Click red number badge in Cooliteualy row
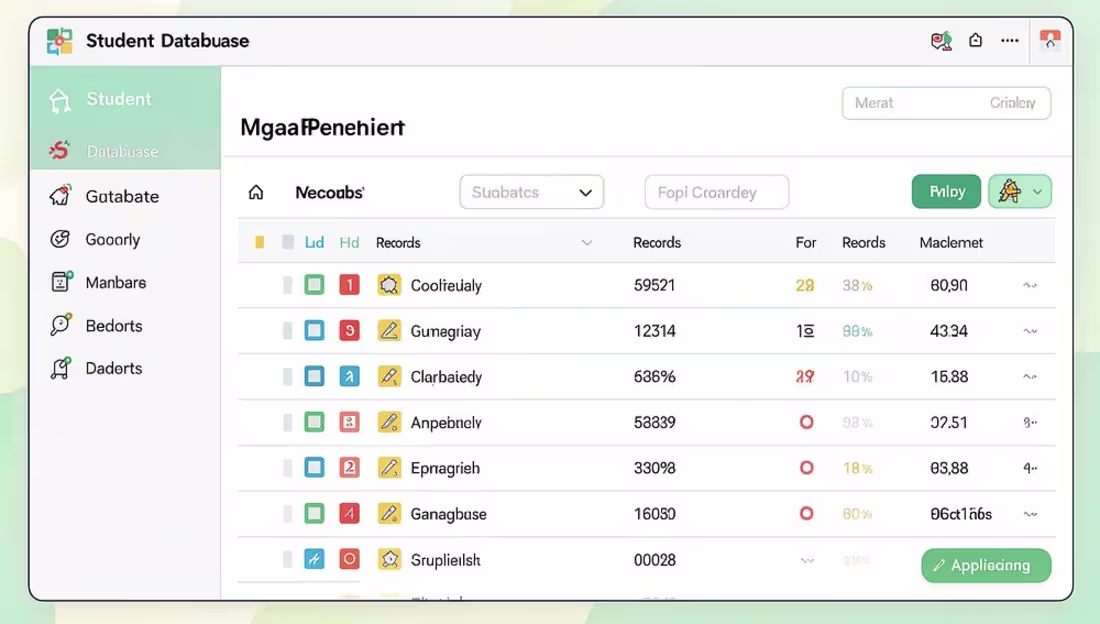The height and width of the screenshot is (624, 1100). click(x=349, y=285)
